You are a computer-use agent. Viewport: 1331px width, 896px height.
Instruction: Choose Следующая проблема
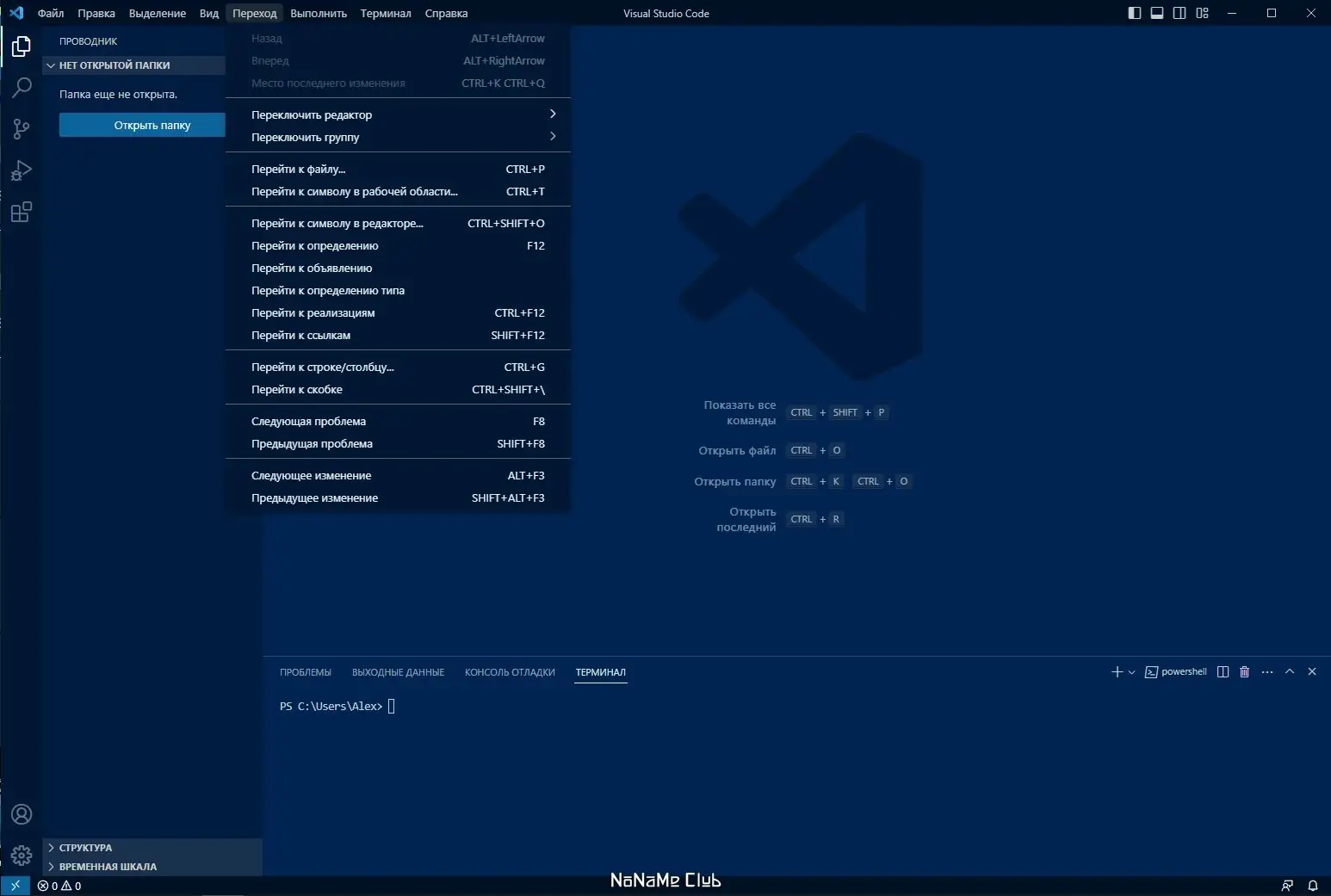click(398, 421)
